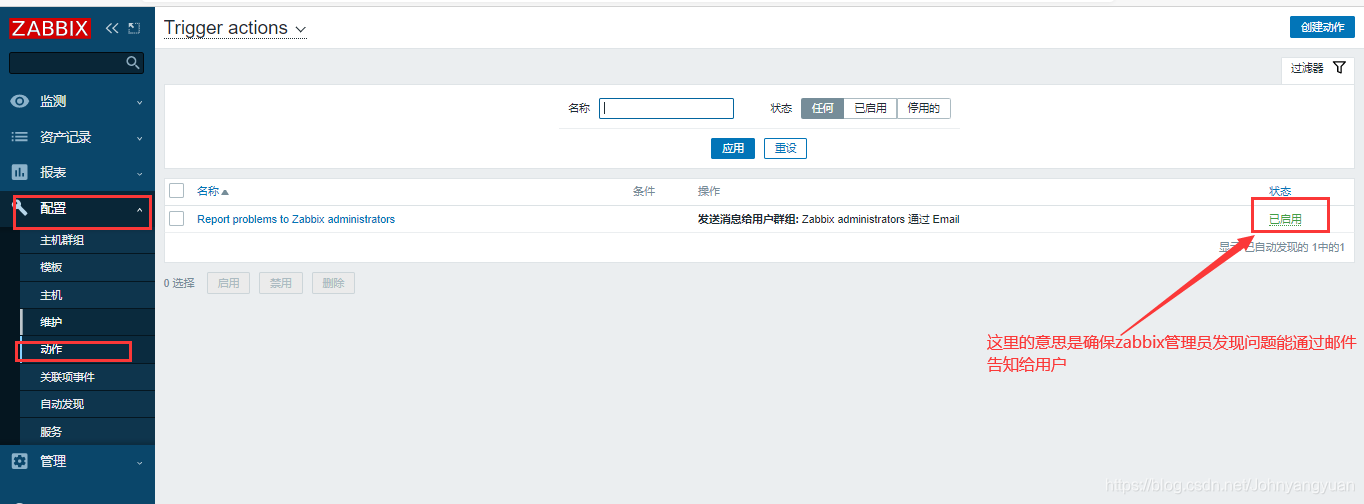Click the 条件 column header text
This screenshot has height=504, width=1364.
pos(644,191)
